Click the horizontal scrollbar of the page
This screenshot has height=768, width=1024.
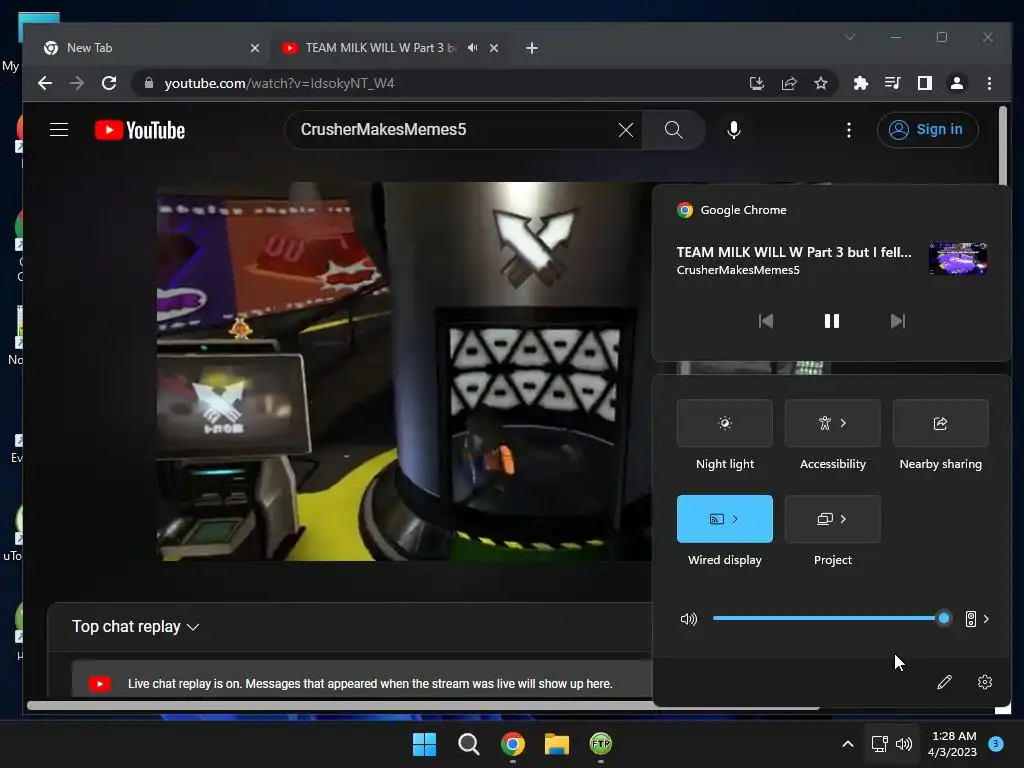coord(423,706)
